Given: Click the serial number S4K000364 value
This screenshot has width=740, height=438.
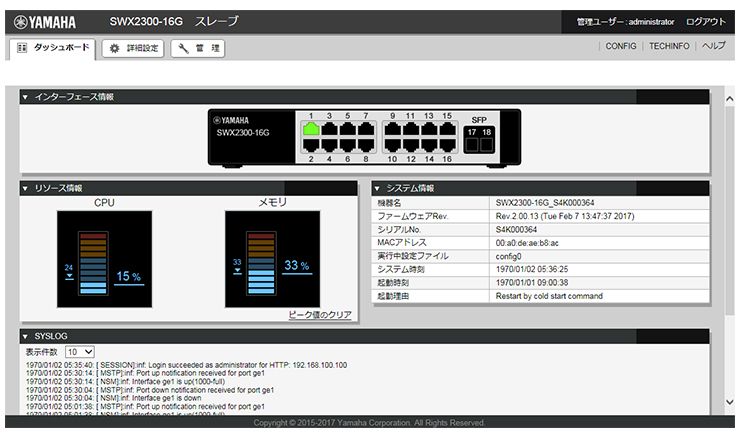Looking at the screenshot, I should coord(516,230).
